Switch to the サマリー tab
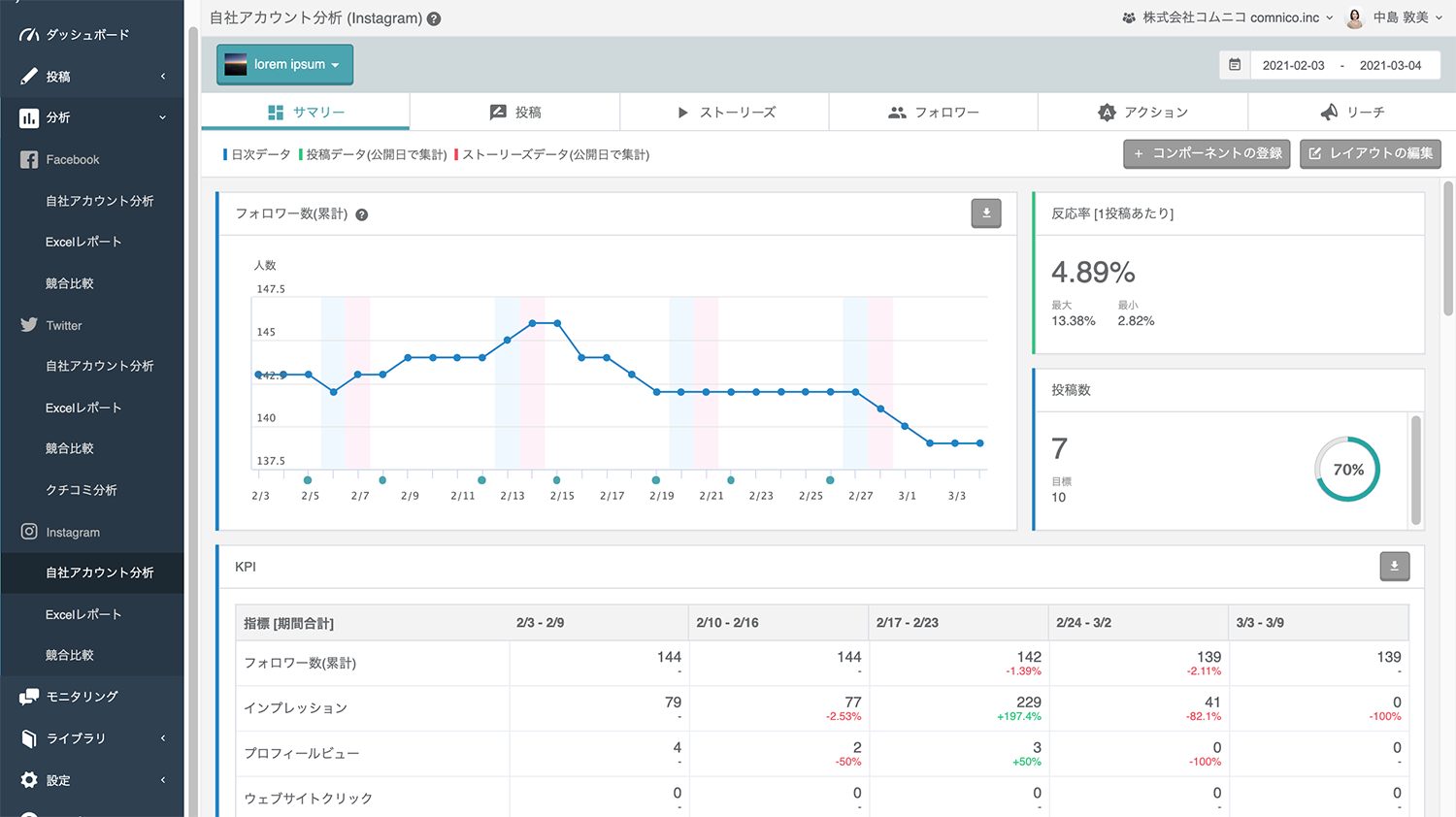 point(306,112)
